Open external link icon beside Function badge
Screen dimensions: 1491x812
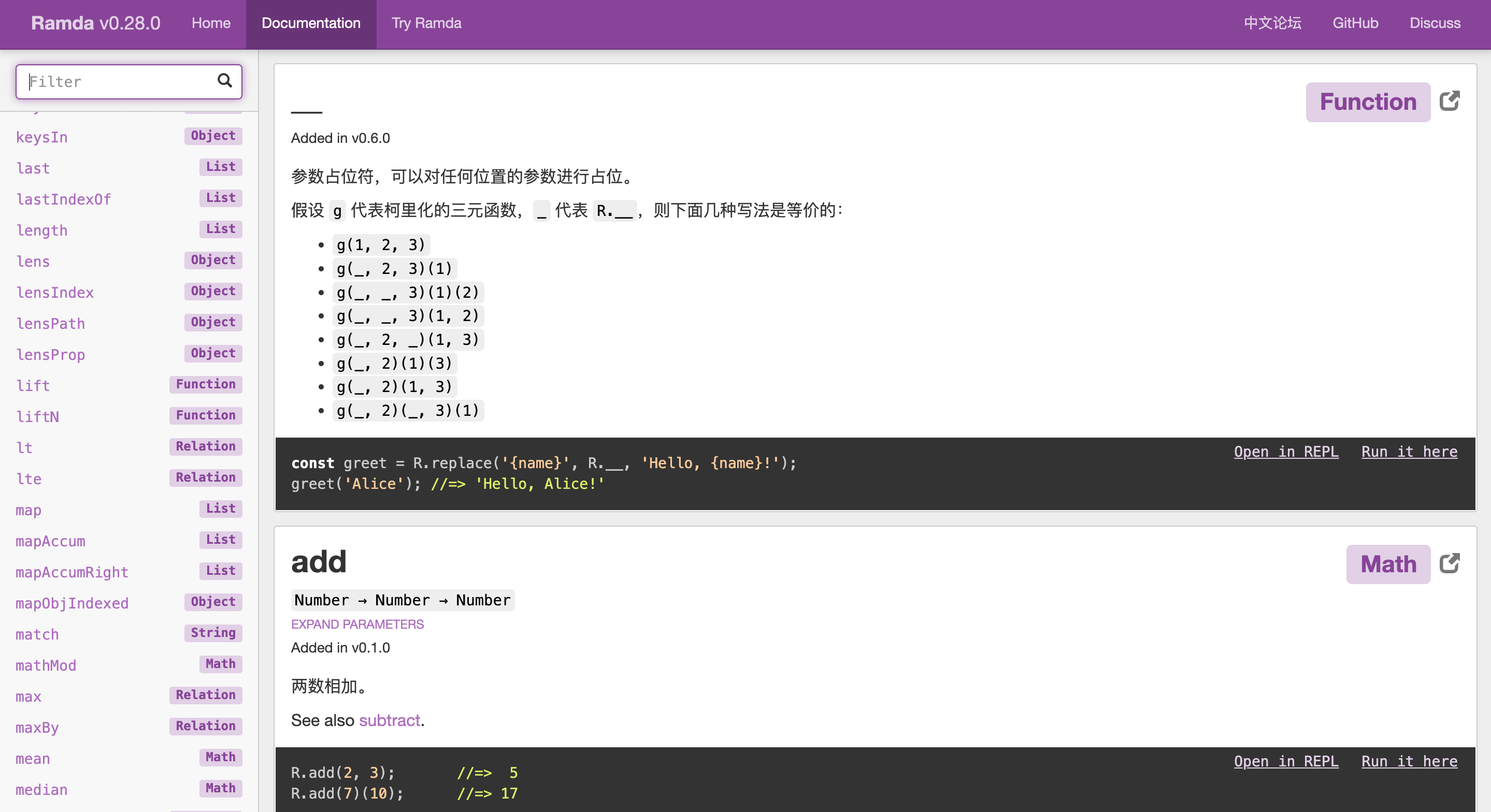(x=1450, y=102)
